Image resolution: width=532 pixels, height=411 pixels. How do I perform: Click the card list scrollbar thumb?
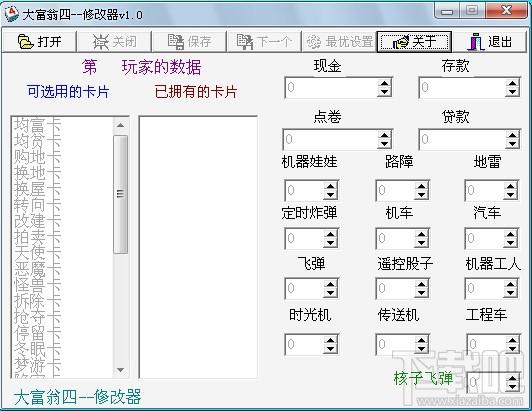(120, 194)
